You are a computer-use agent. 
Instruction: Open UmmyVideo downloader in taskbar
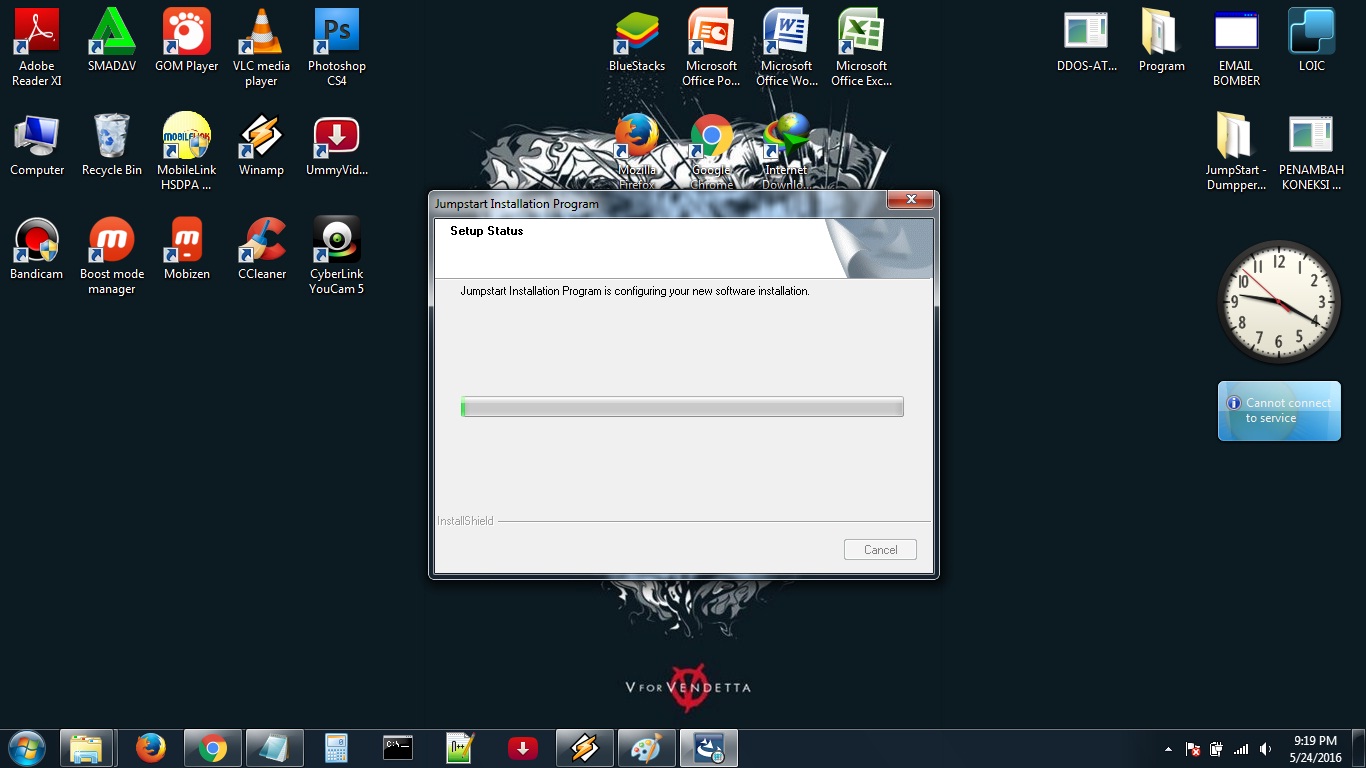[x=522, y=748]
